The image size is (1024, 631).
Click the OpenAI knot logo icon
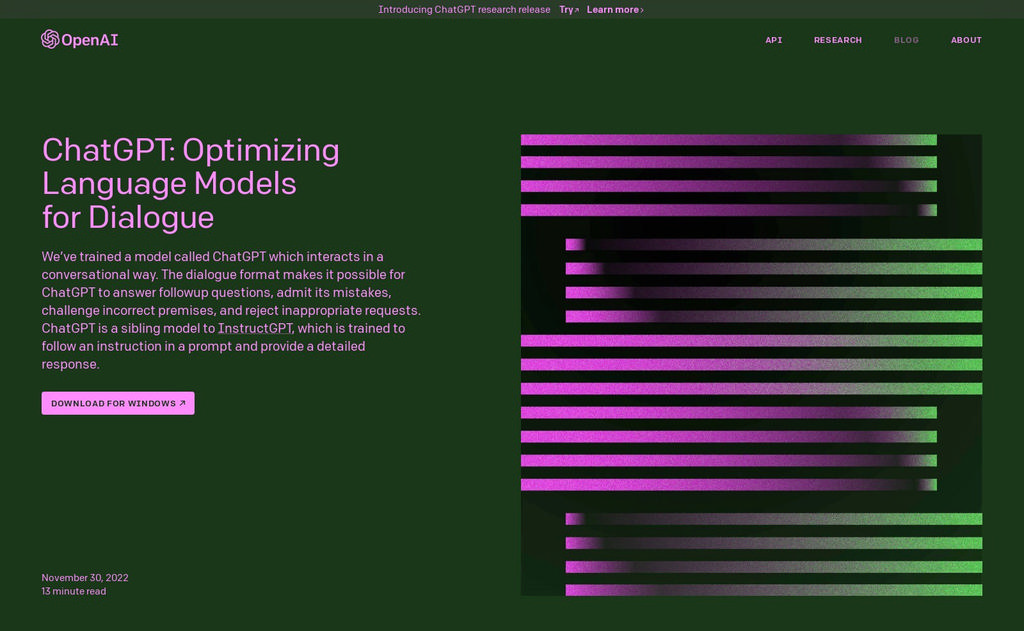[x=50, y=39]
